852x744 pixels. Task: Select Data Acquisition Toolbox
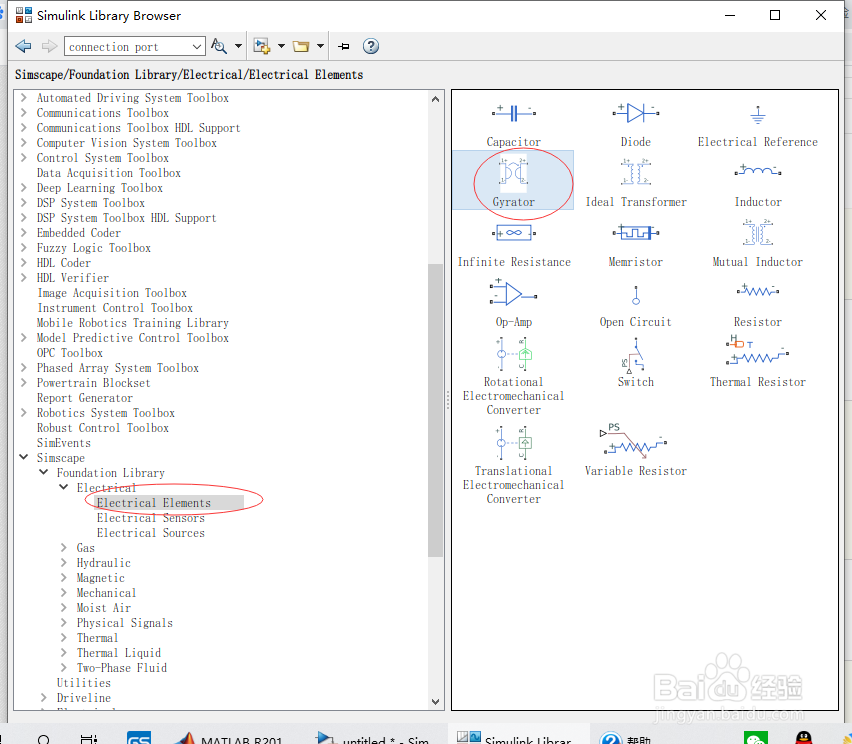[x=109, y=173]
